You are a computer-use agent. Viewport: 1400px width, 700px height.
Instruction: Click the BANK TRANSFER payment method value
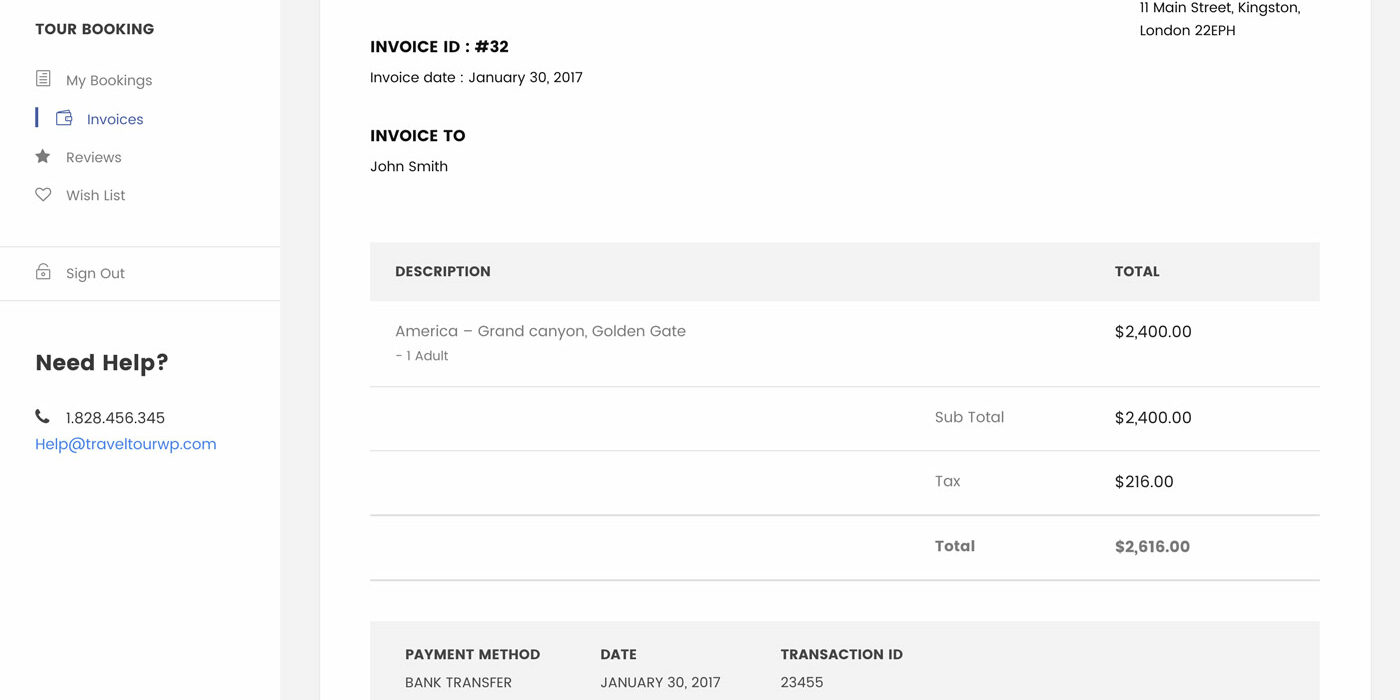(458, 682)
